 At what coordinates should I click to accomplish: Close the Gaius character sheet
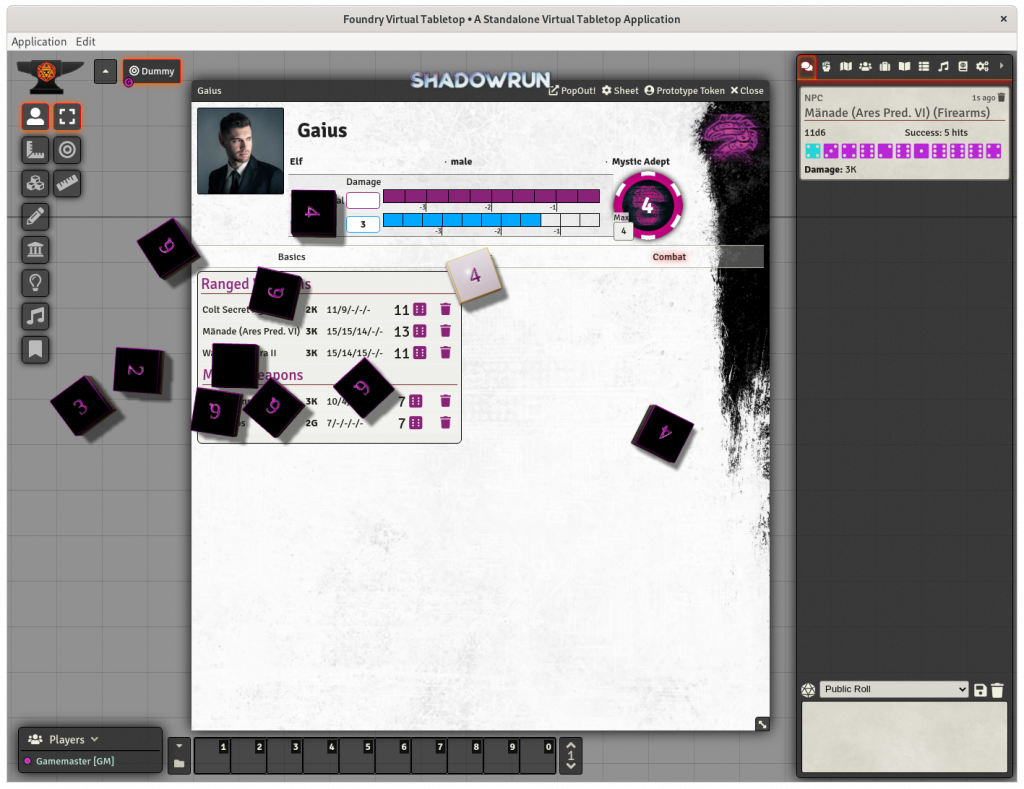[747, 91]
